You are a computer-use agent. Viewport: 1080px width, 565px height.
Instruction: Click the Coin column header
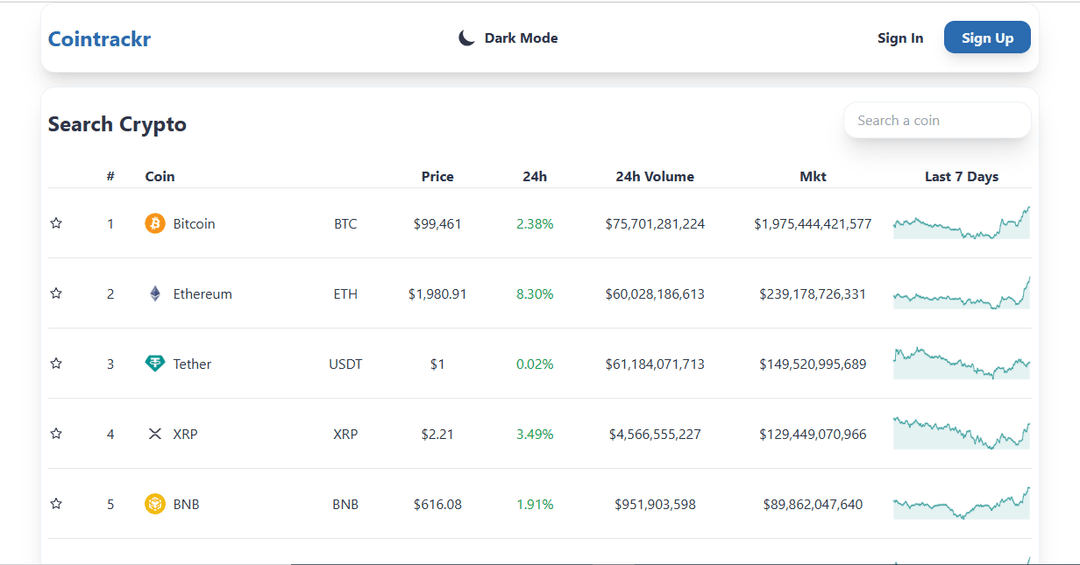pyautogui.click(x=160, y=176)
